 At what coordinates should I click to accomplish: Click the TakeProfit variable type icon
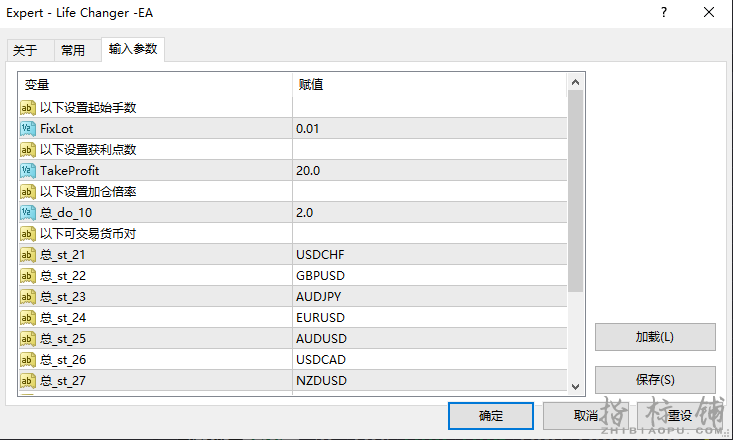tap(28, 171)
